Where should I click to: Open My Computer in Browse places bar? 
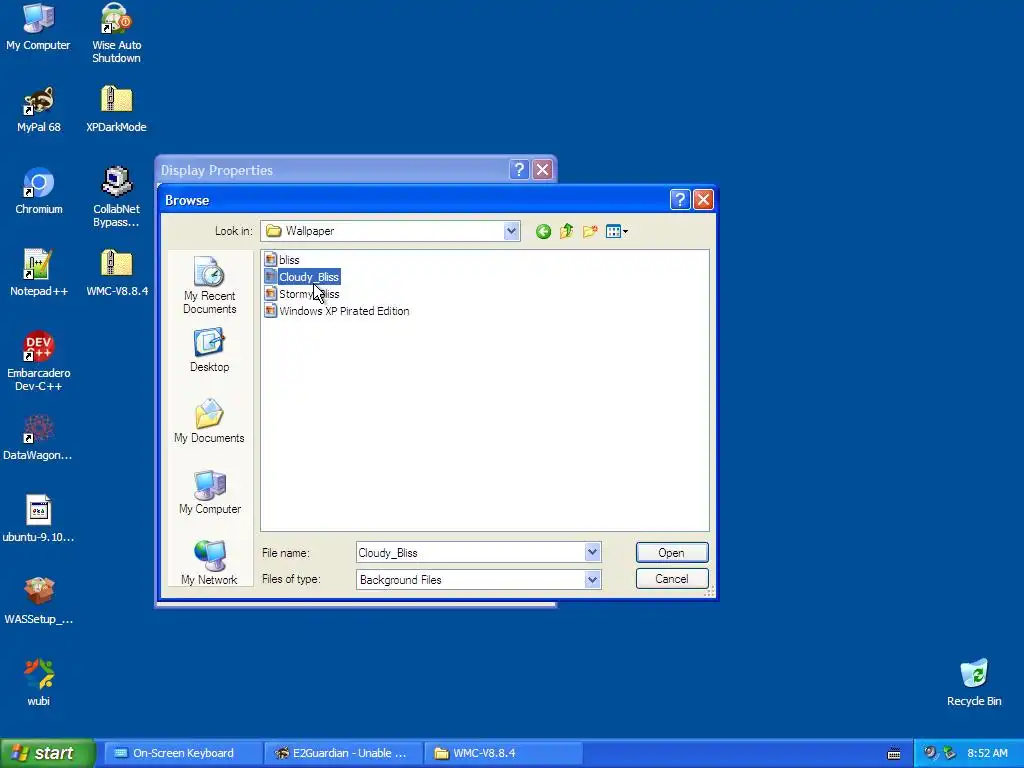pyautogui.click(x=210, y=492)
